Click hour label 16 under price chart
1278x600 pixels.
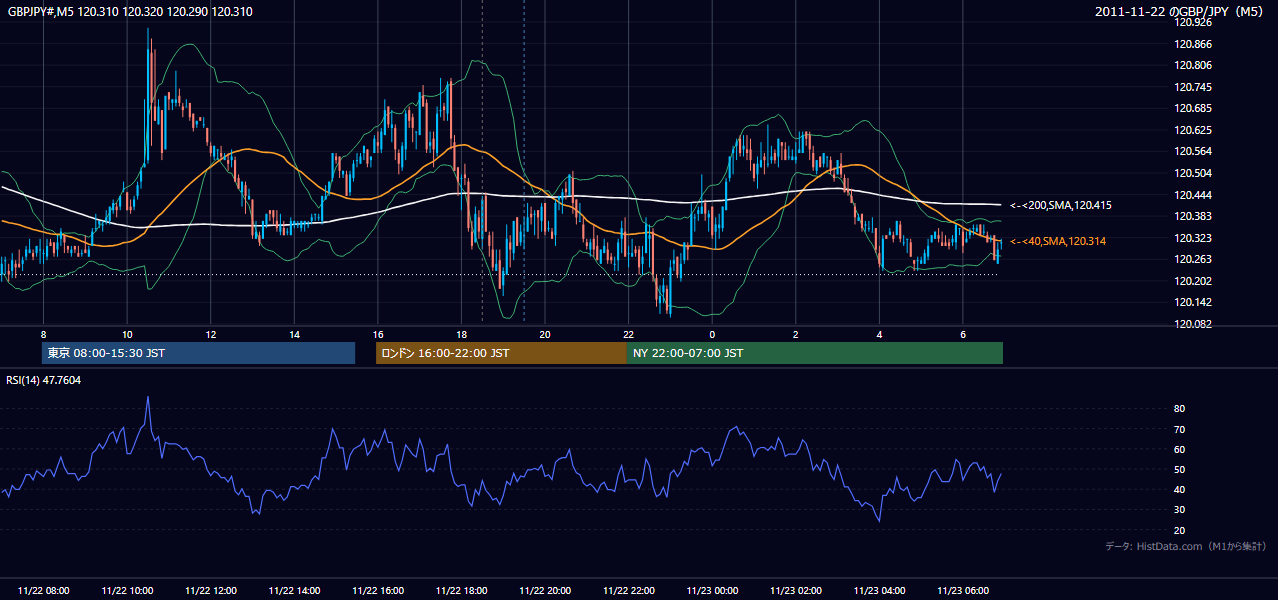click(x=378, y=334)
